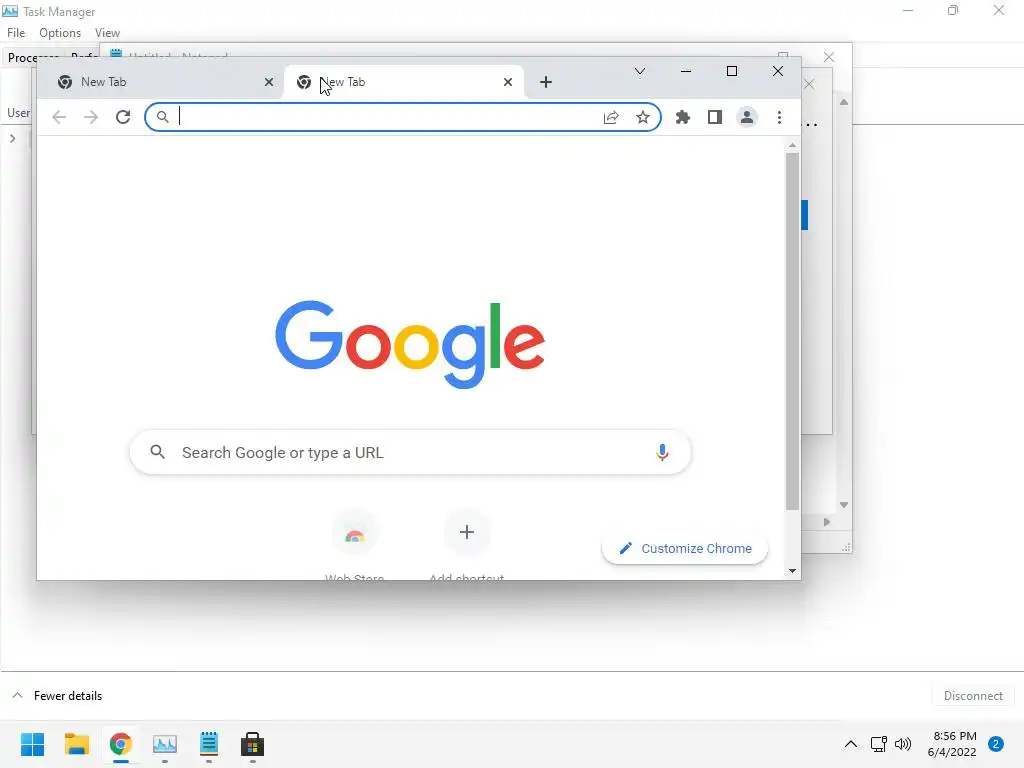
Task: Click the voice search microphone icon
Action: 662,452
